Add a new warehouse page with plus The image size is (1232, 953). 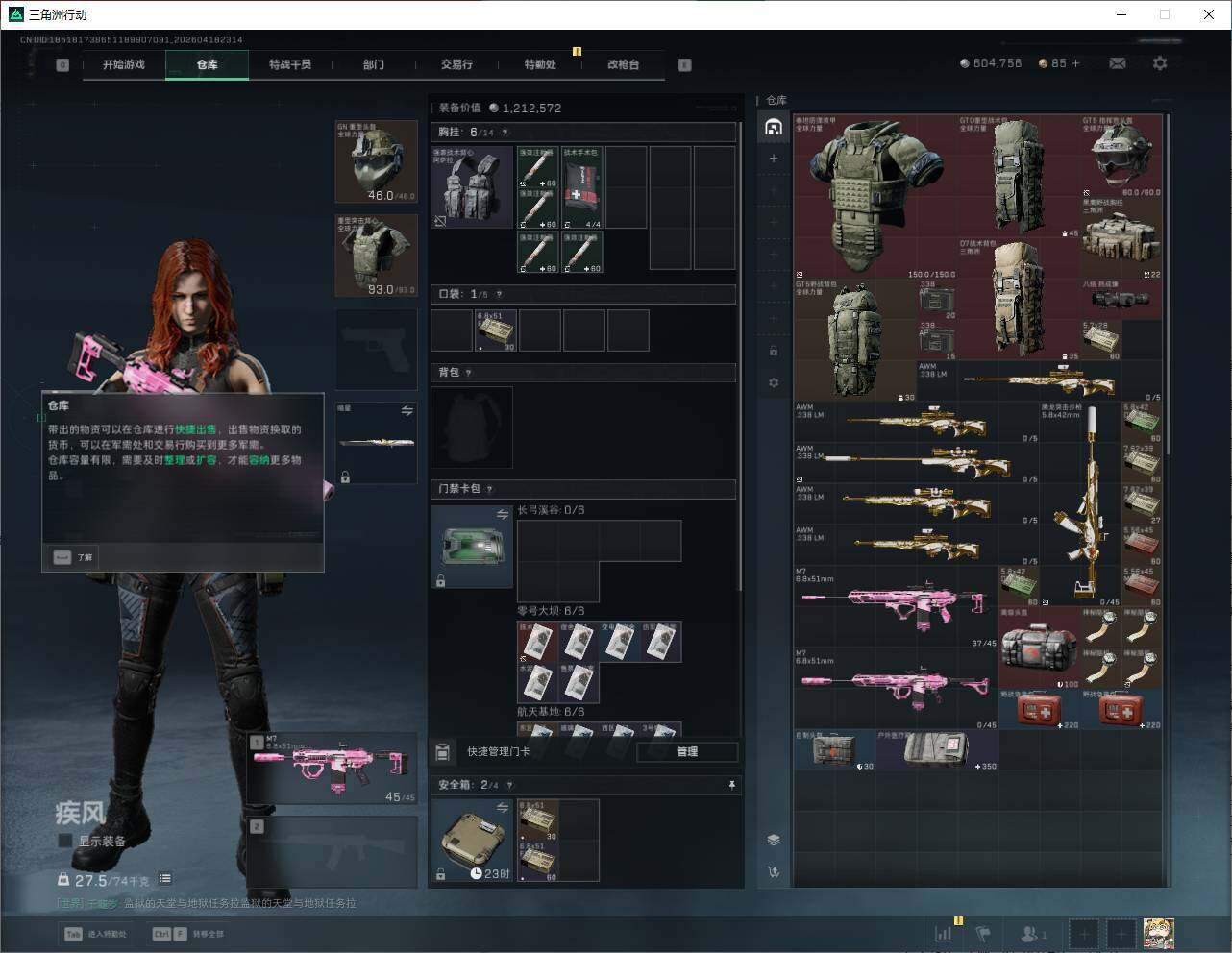point(774,159)
